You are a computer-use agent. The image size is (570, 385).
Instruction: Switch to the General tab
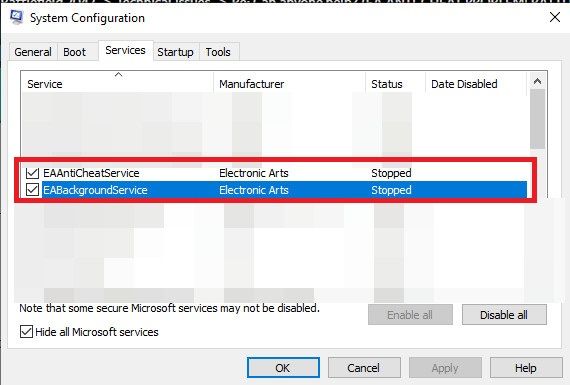click(33, 52)
